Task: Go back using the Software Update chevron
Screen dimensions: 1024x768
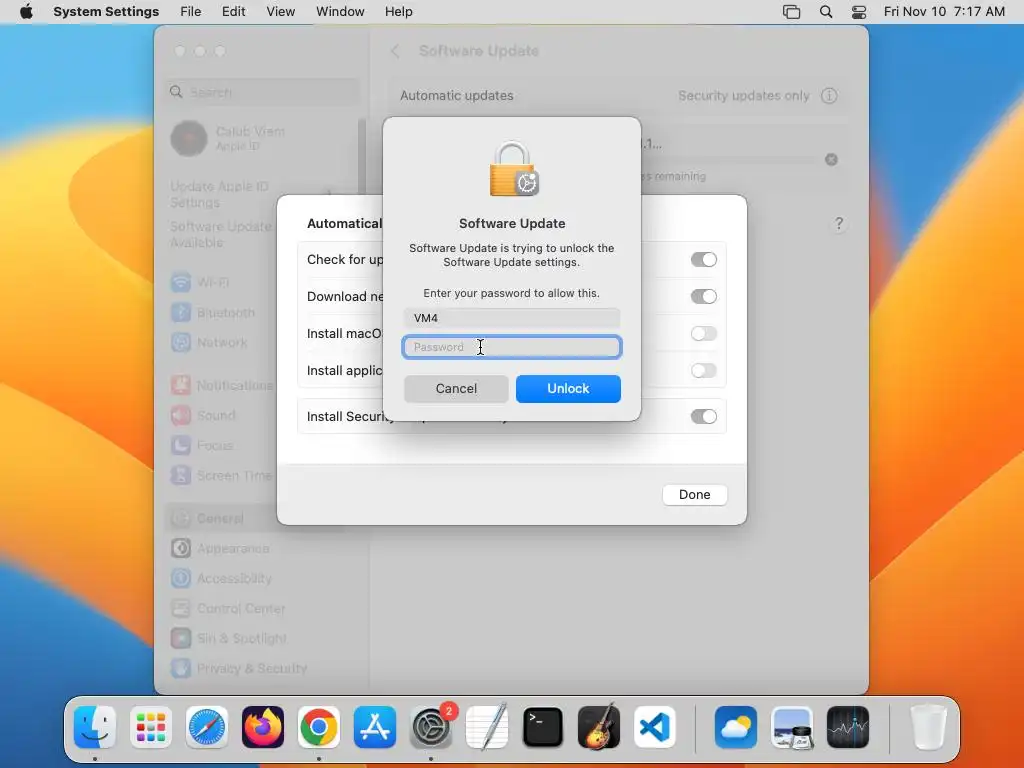Action: pos(395,51)
